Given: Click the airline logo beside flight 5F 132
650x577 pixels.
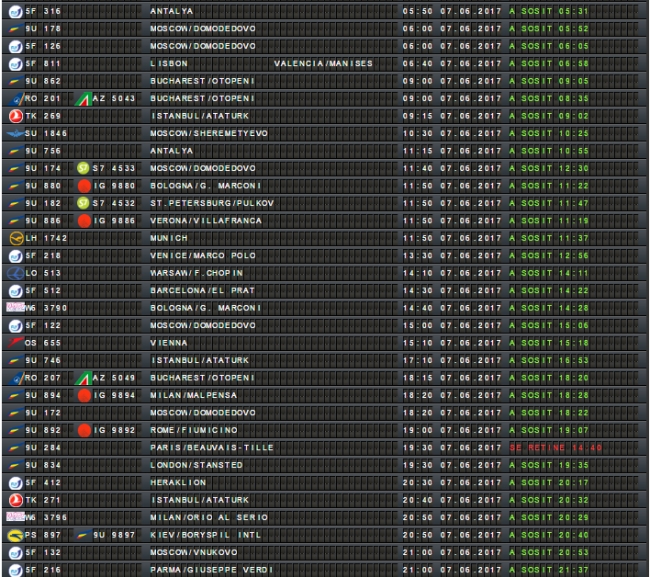Looking at the screenshot, I should click(15, 553).
